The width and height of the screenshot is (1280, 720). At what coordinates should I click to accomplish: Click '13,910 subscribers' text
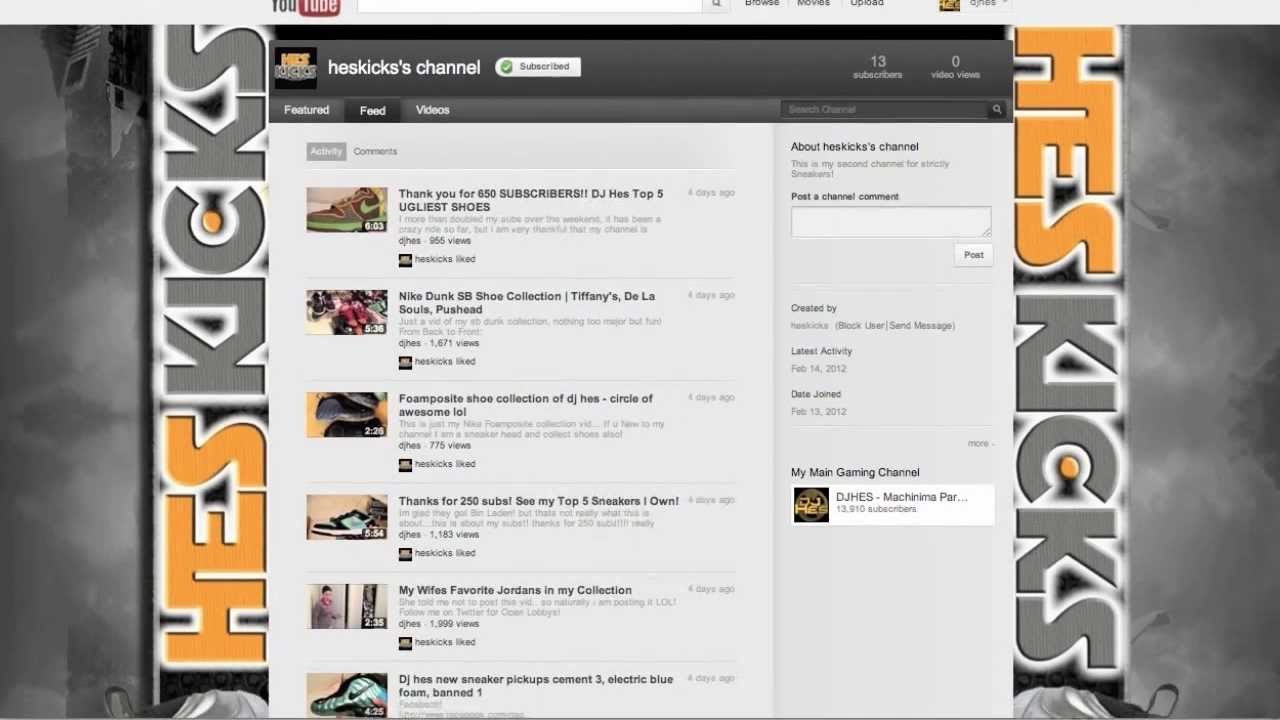(876, 509)
